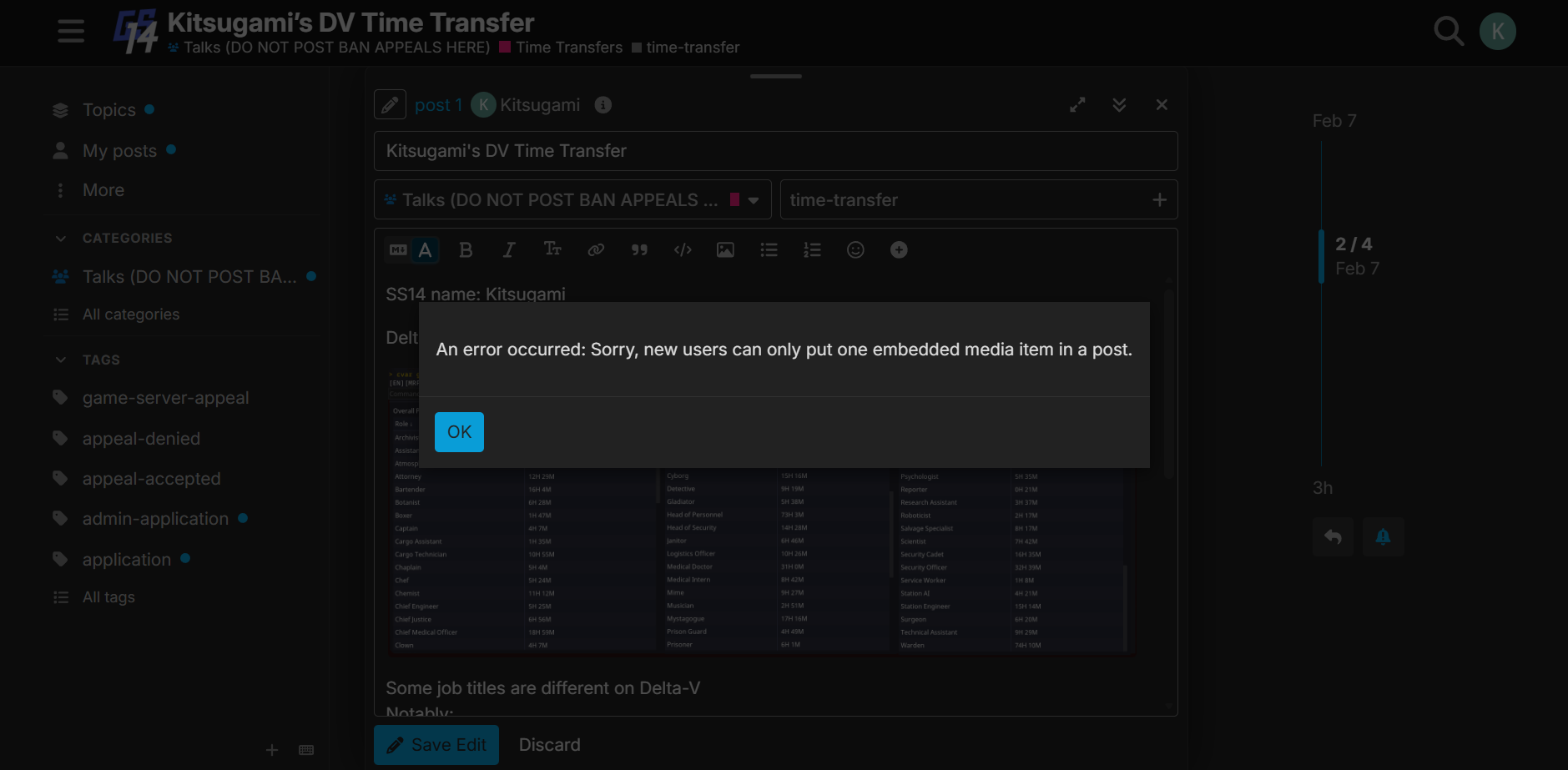This screenshot has width=1568, height=770.
Task: Open the category selector dropdown
Action: [572, 200]
